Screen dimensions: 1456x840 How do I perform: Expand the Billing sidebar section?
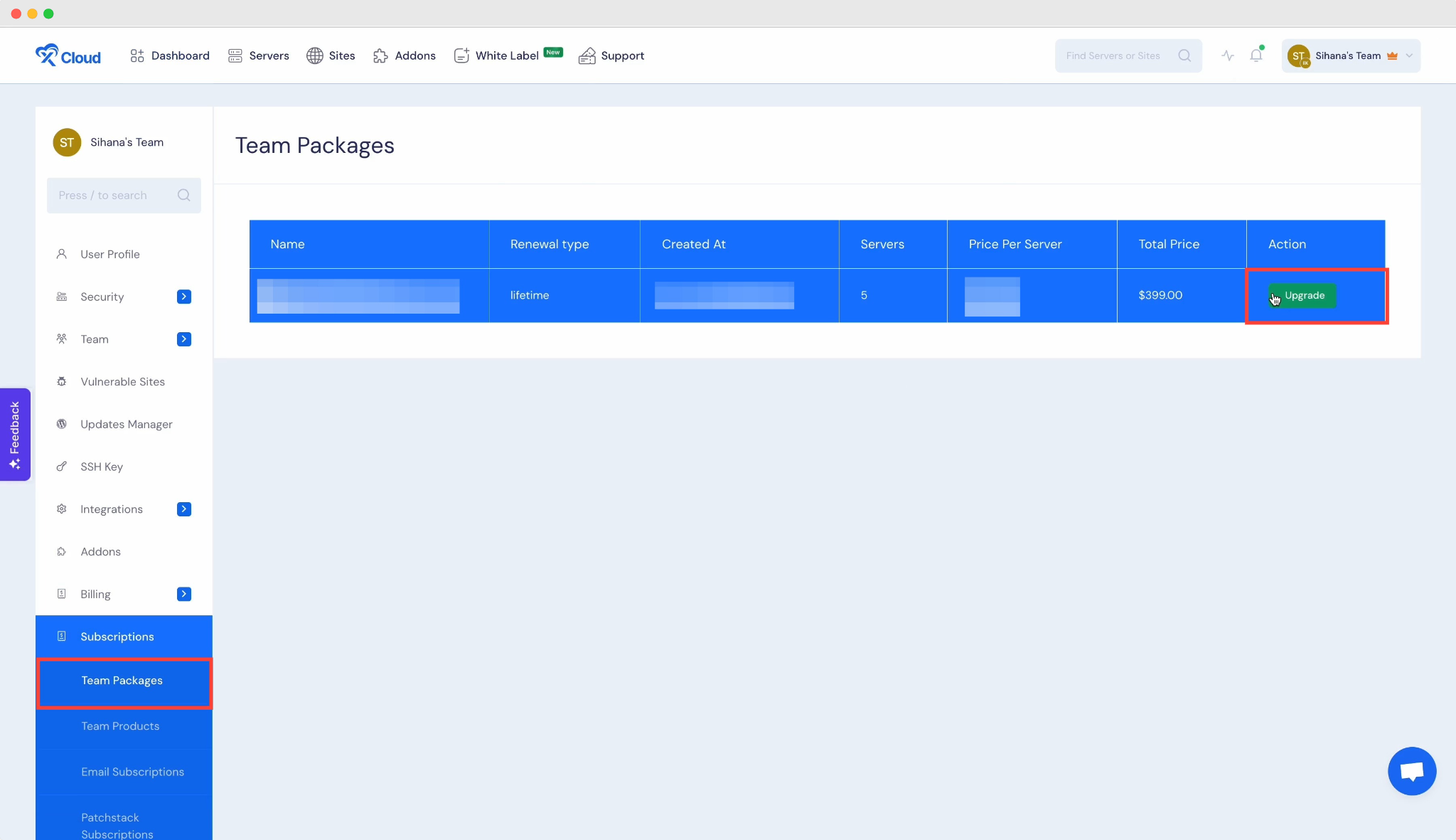[x=183, y=594]
